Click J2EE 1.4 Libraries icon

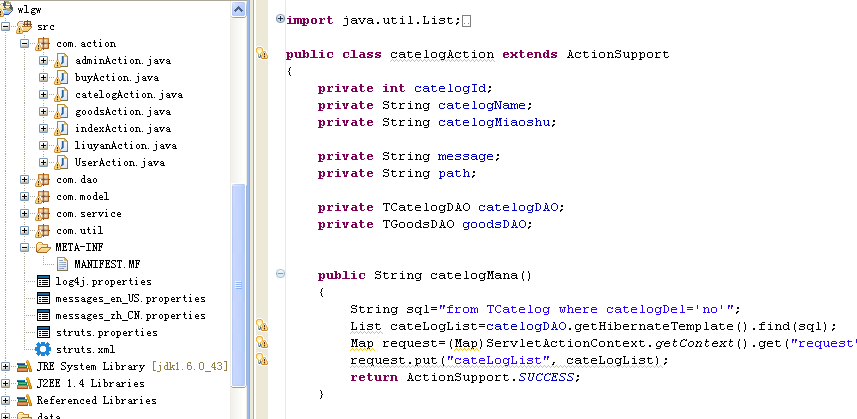click(24, 383)
